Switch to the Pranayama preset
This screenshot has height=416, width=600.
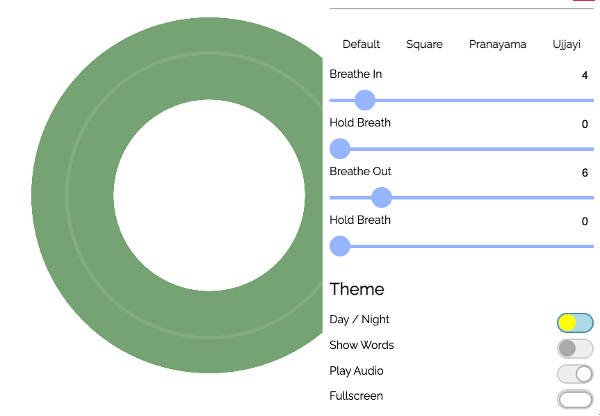pyautogui.click(x=497, y=44)
